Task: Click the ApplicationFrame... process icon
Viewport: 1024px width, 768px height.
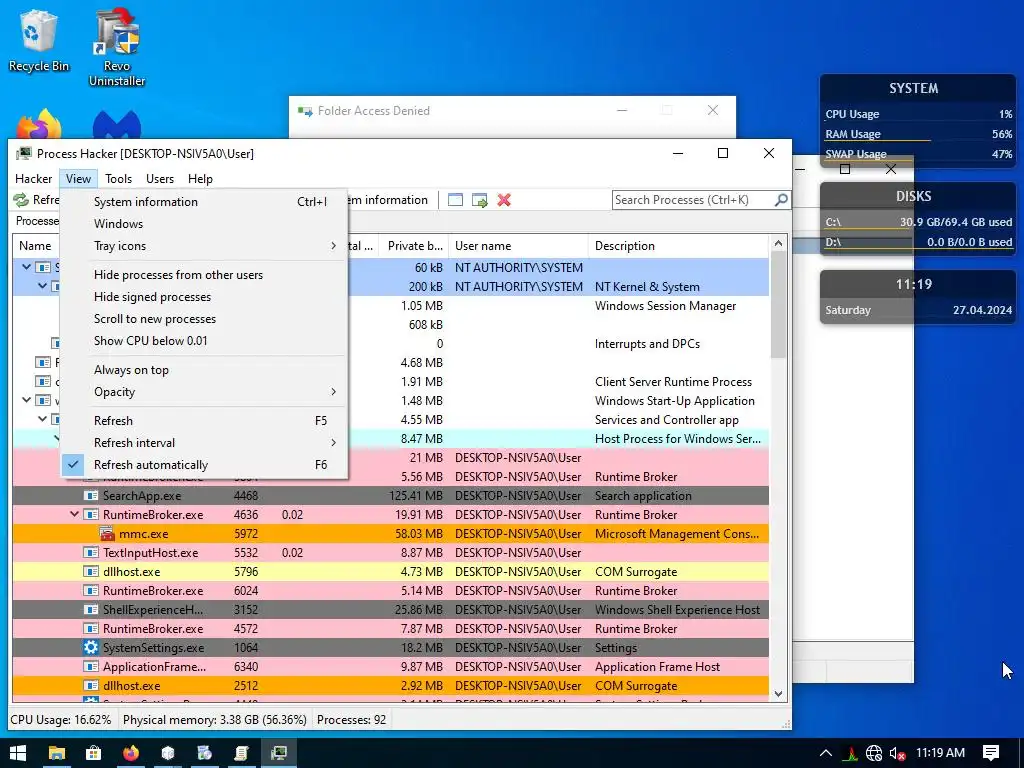Action: click(x=91, y=667)
